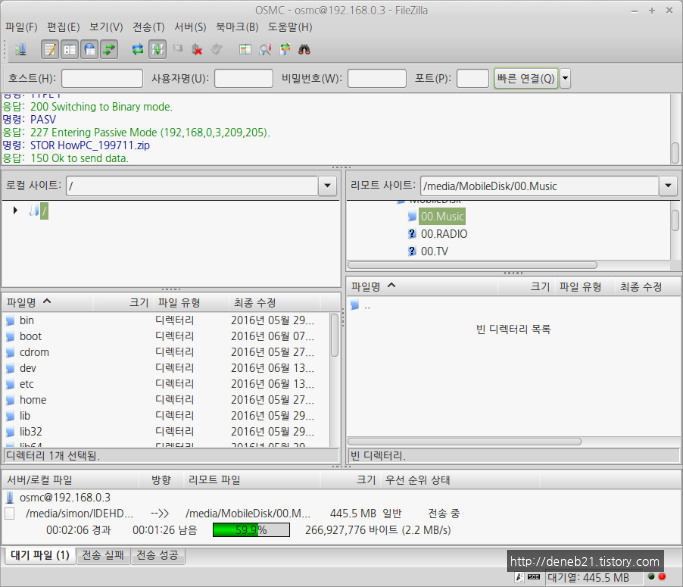Screen dimensions: 683x587
Task: Open the 로컬 사이트 path dropdown
Action: pos(327,186)
